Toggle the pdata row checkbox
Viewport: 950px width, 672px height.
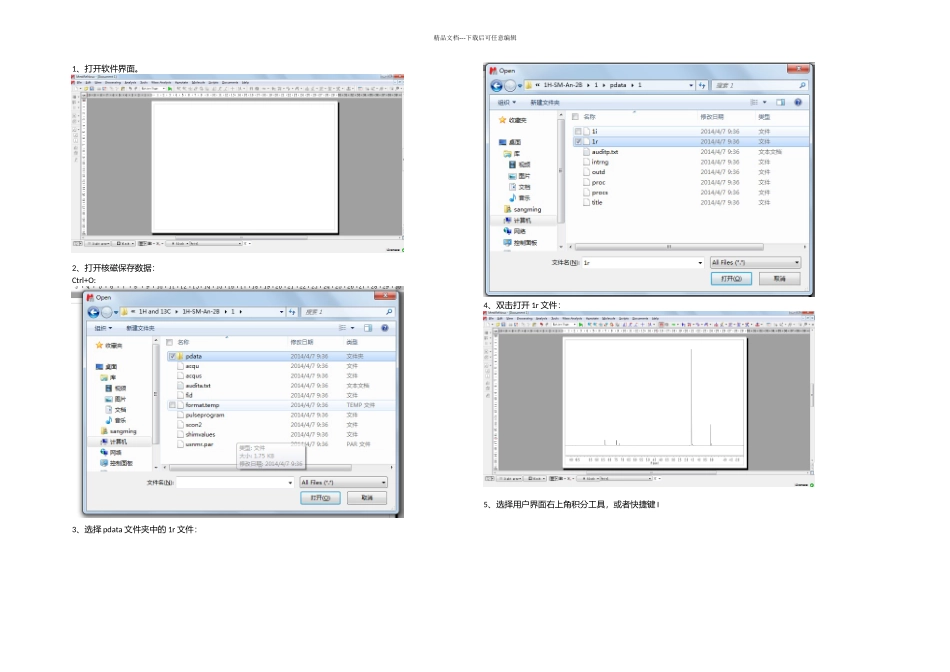coord(172,356)
